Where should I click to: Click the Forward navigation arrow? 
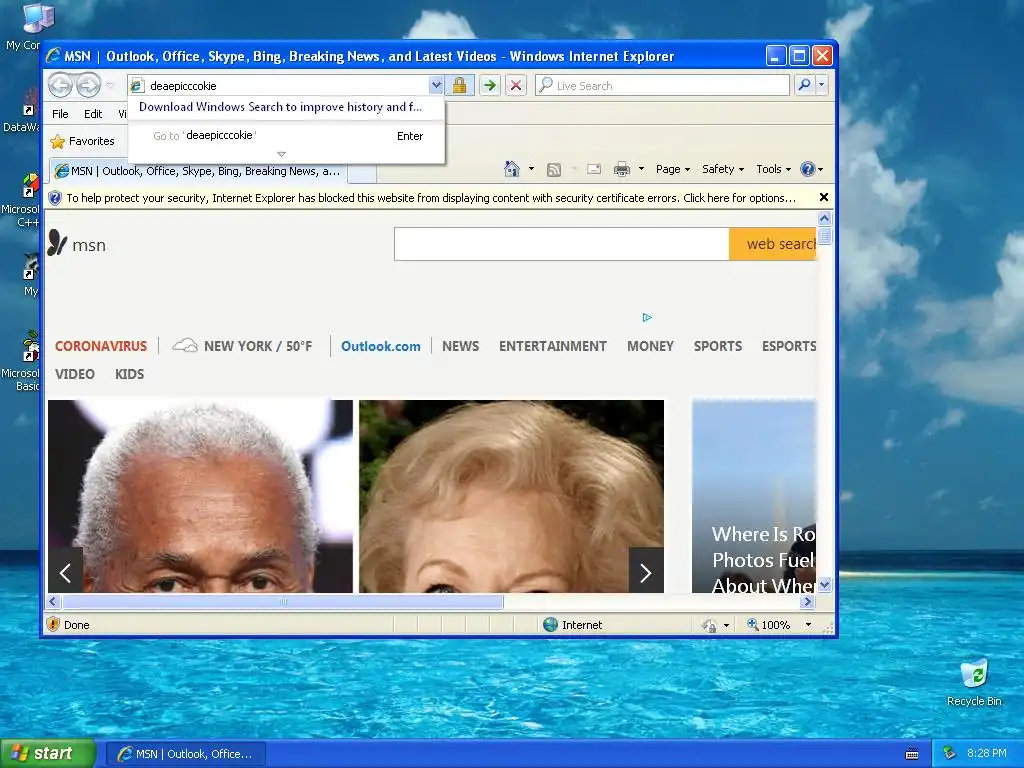click(x=88, y=85)
